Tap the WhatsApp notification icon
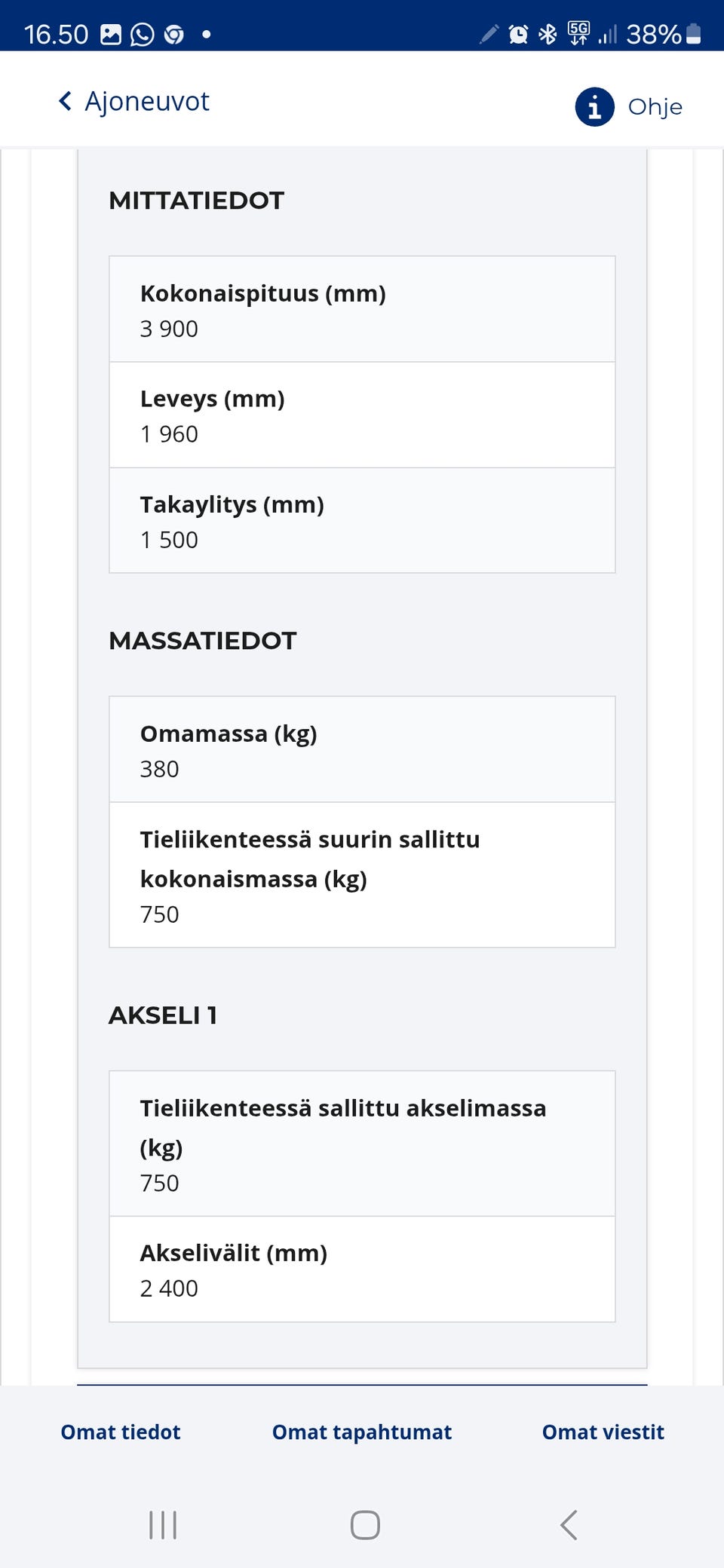This screenshot has width=724, height=1568. point(142,35)
